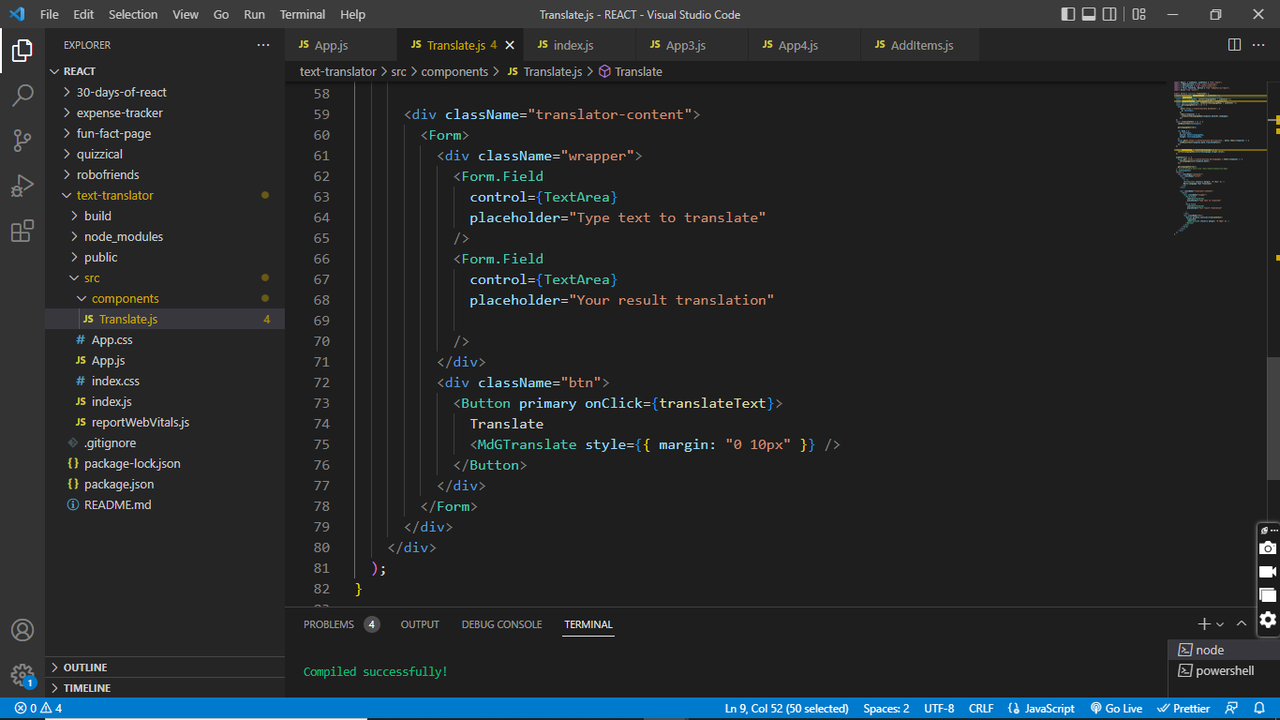Screen dimensions: 1280x720
Task: Open the File menu
Action: pyautogui.click(x=49, y=14)
